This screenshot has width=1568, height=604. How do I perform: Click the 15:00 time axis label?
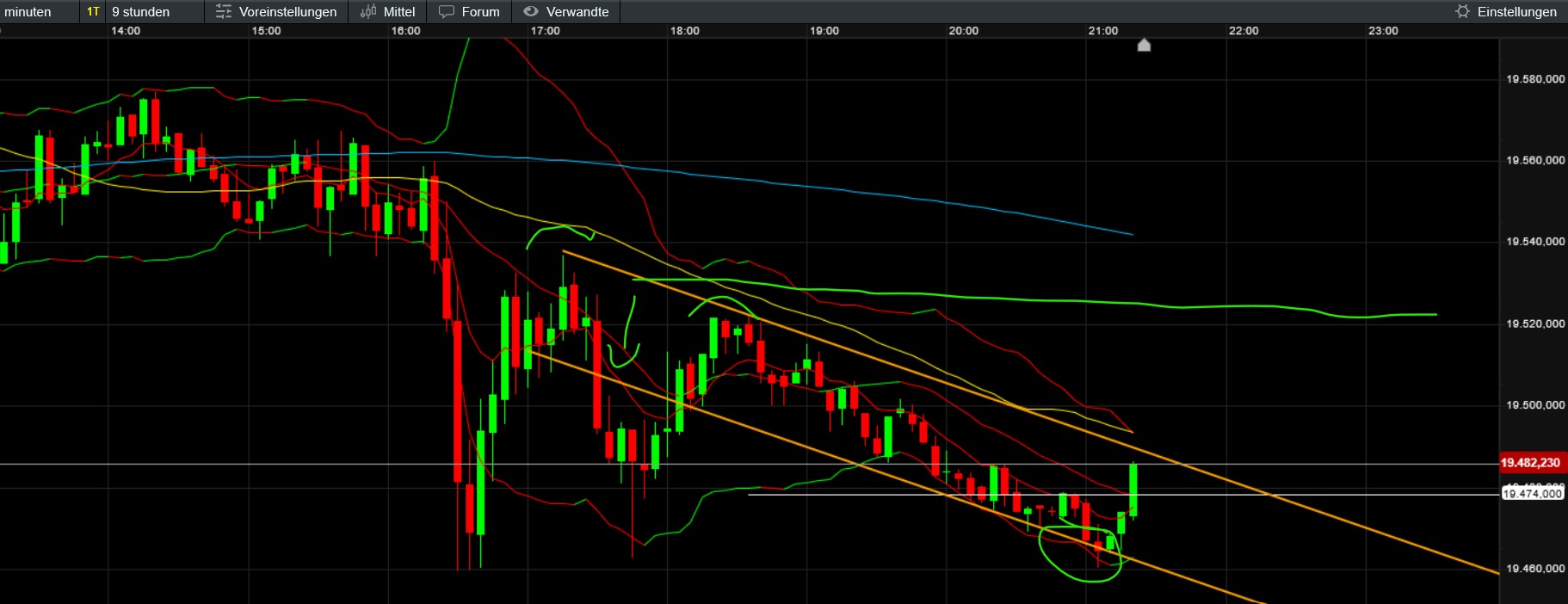(x=266, y=31)
